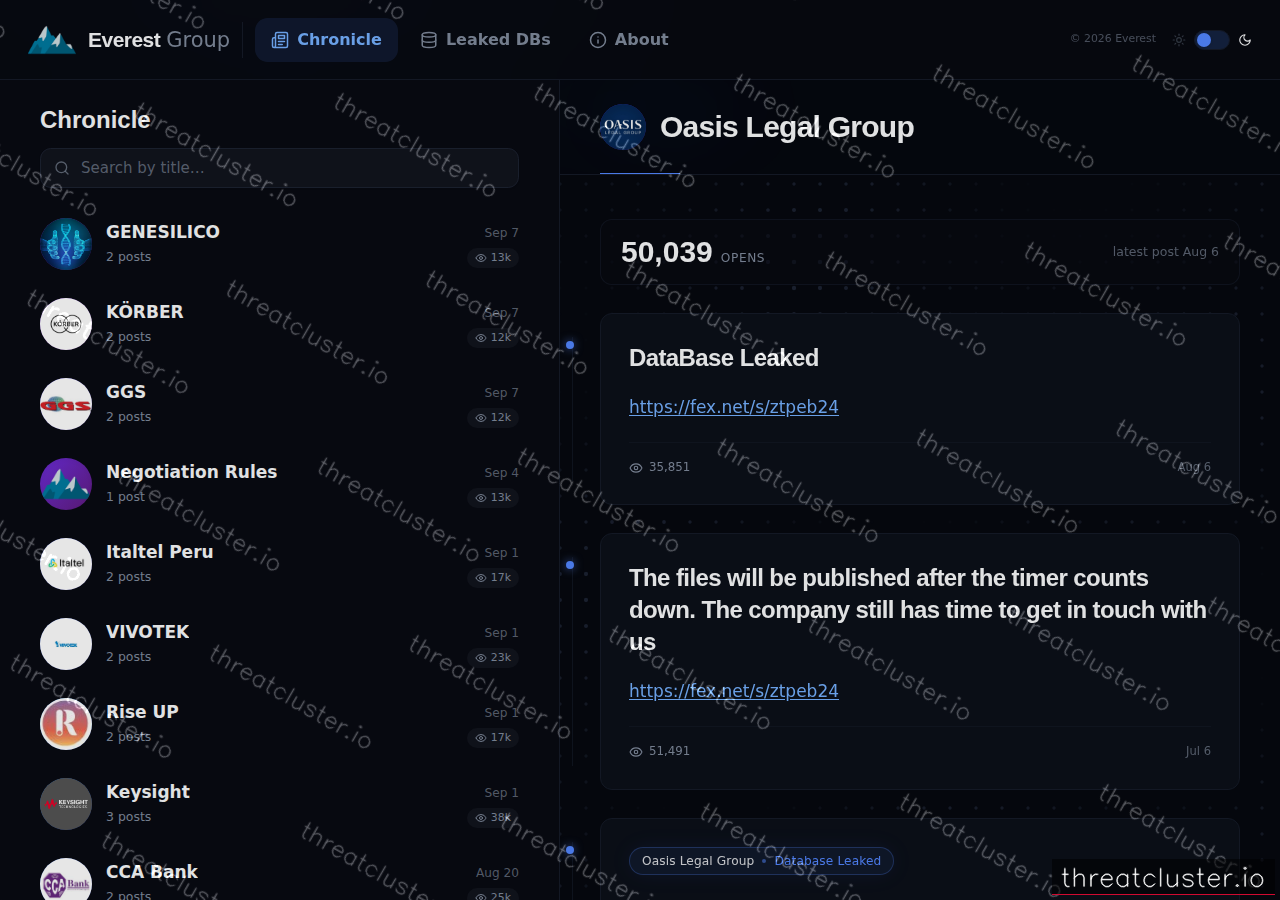
Task: Click the GGS logo avatar
Action: point(66,404)
